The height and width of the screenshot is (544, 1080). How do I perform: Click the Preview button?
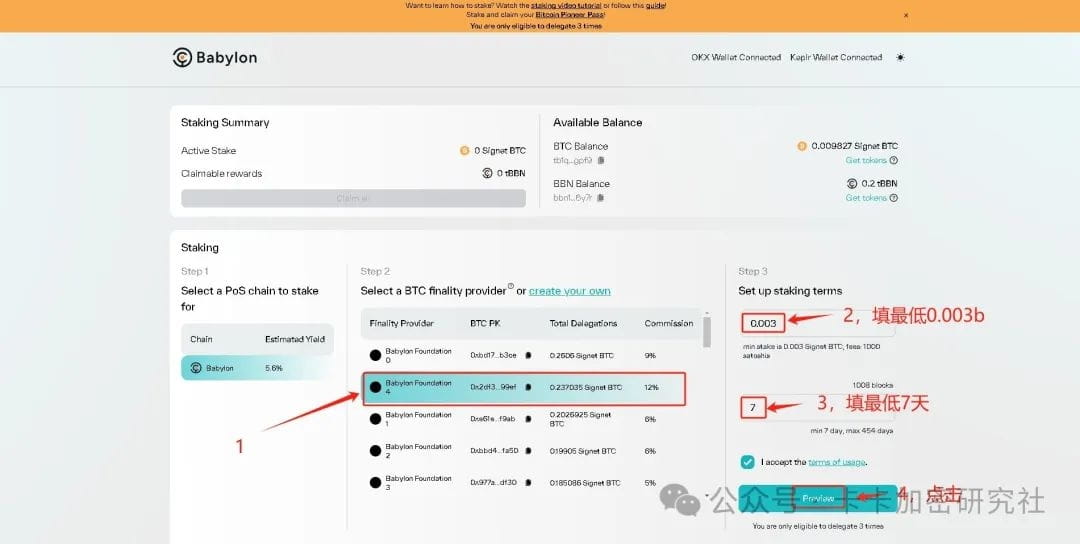817,498
